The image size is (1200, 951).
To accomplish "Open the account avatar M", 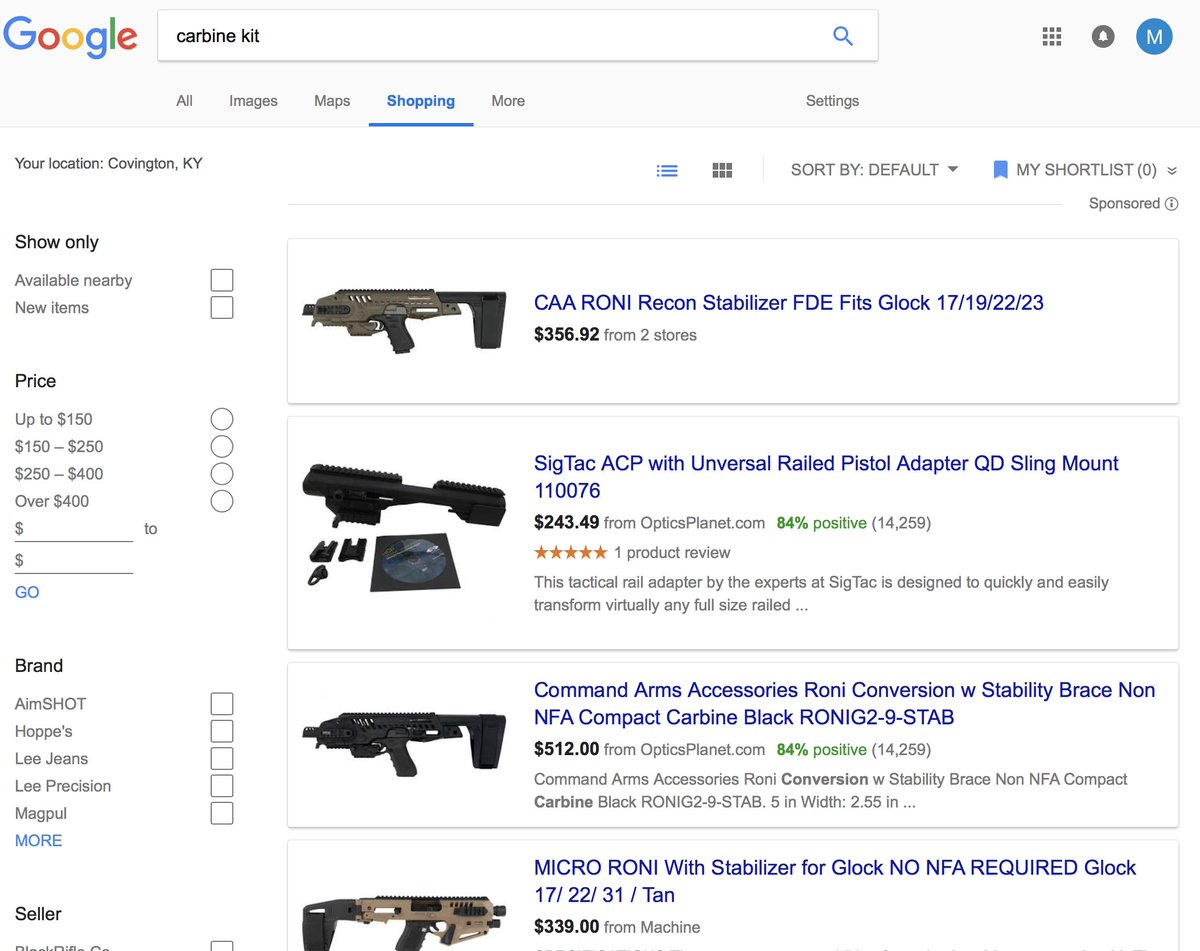I will point(1154,37).
